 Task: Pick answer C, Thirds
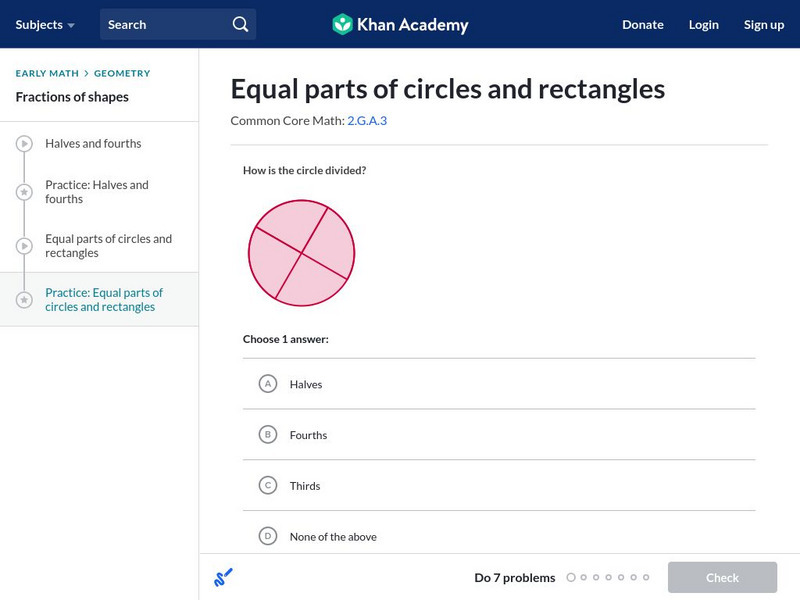(x=267, y=486)
